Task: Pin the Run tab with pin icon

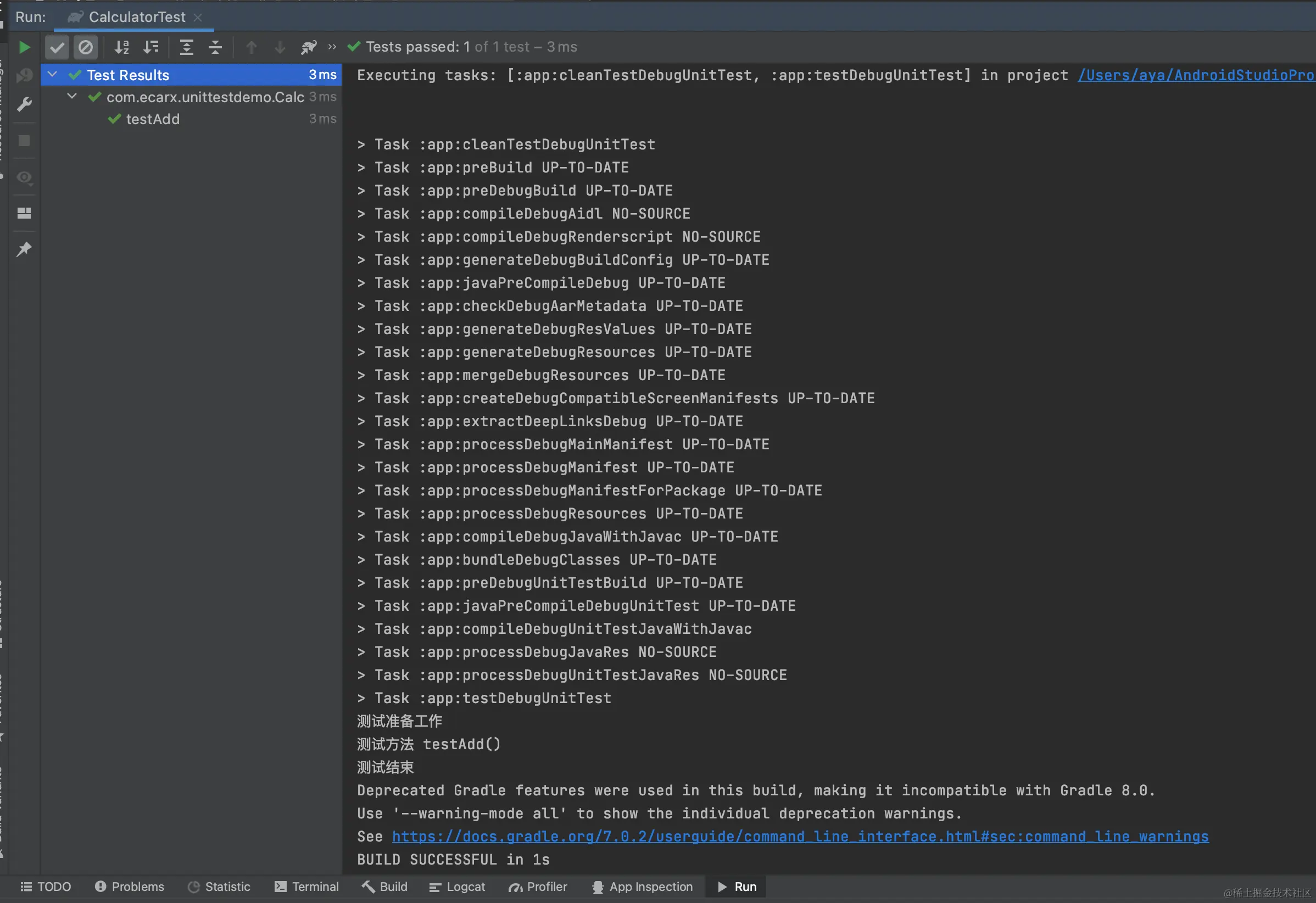Action: point(24,249)
